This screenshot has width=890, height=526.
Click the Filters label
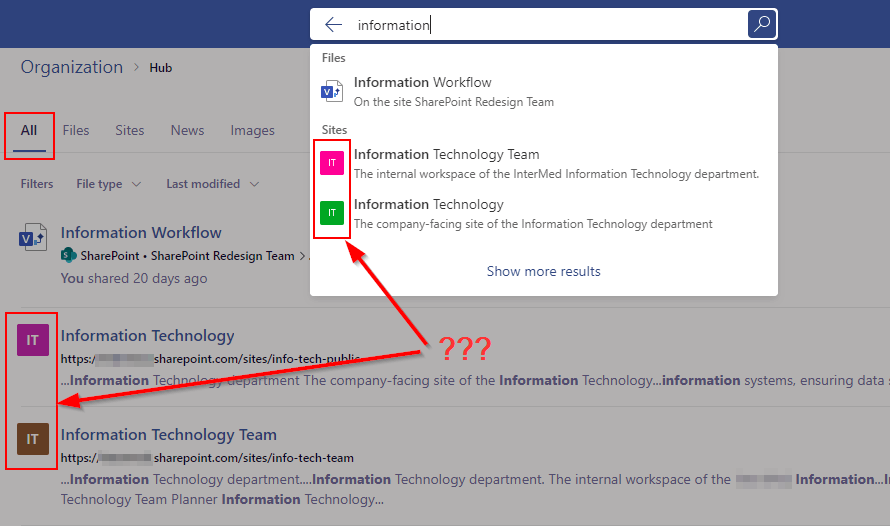[37, 184]
